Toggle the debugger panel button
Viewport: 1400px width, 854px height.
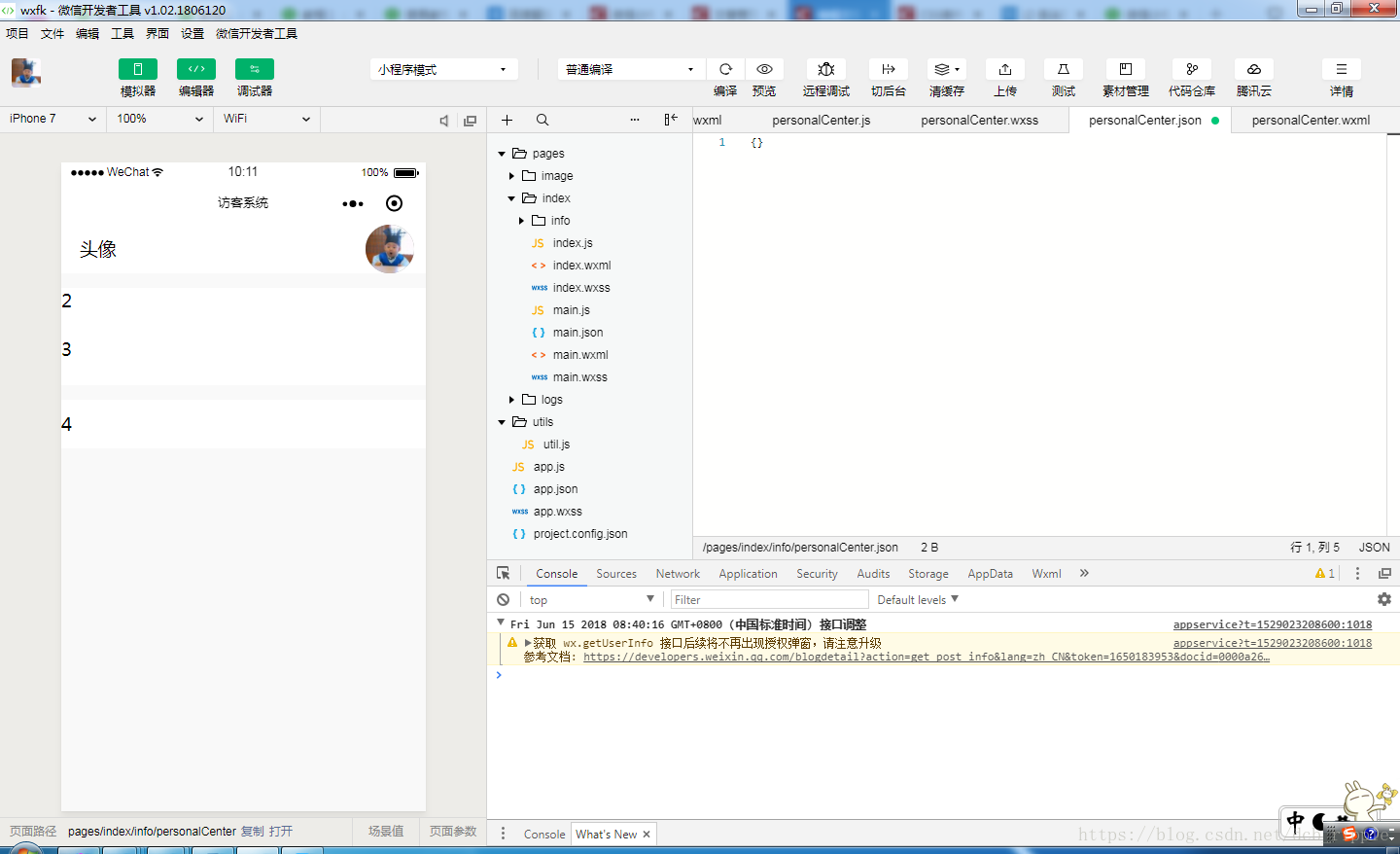point(255,69)
